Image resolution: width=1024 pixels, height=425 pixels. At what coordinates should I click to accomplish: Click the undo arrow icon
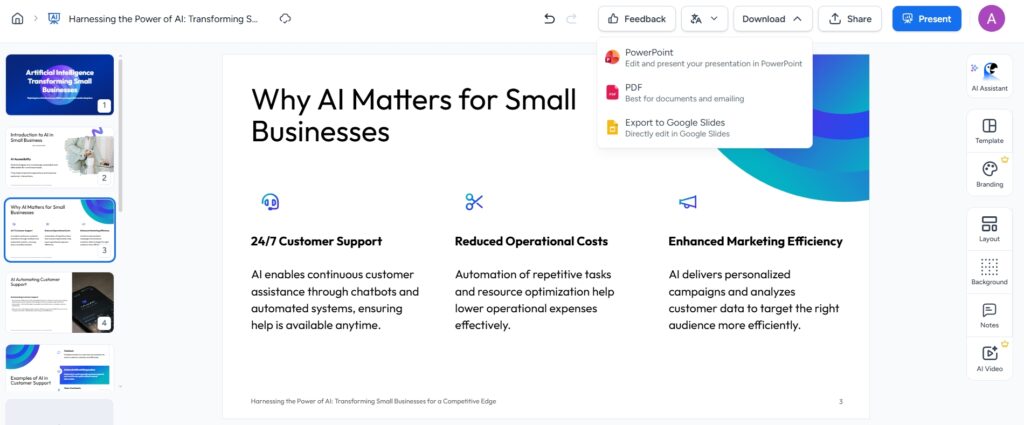549,19
